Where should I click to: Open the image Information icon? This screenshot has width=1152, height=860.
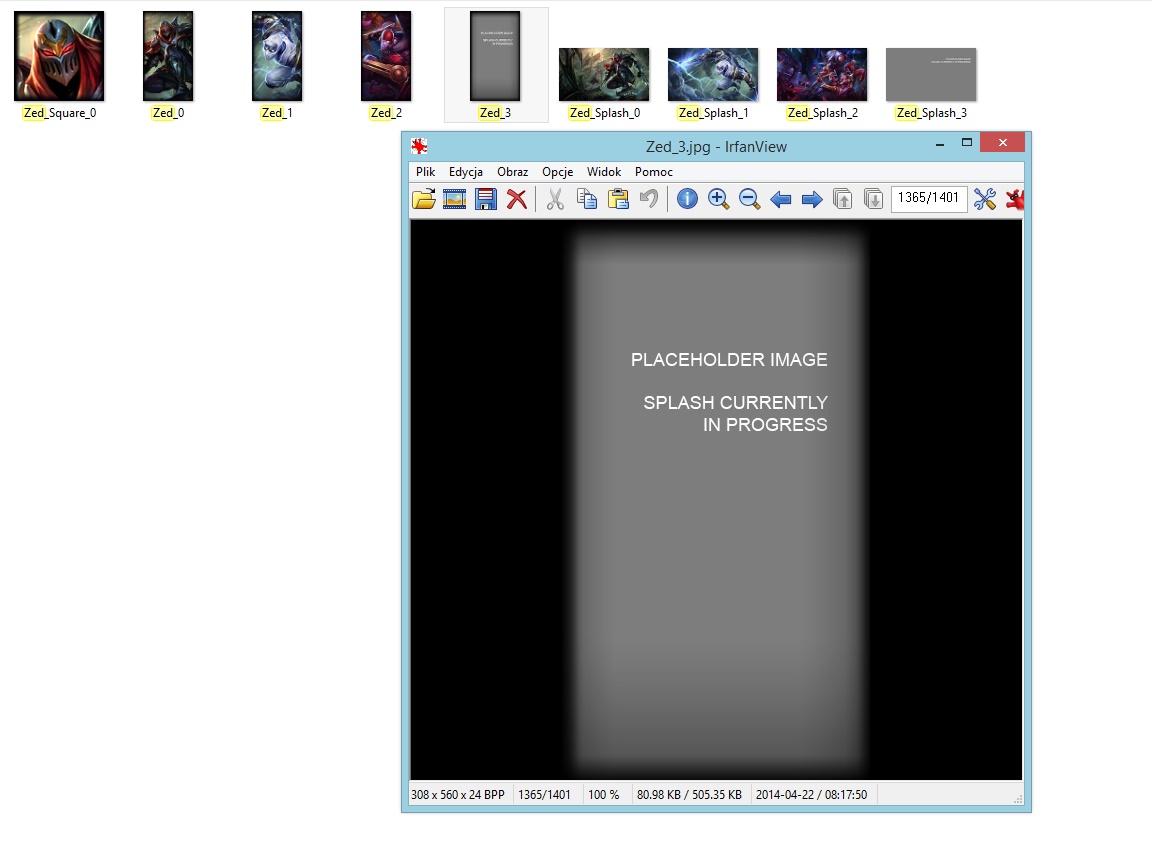click(x=687, y=199)
